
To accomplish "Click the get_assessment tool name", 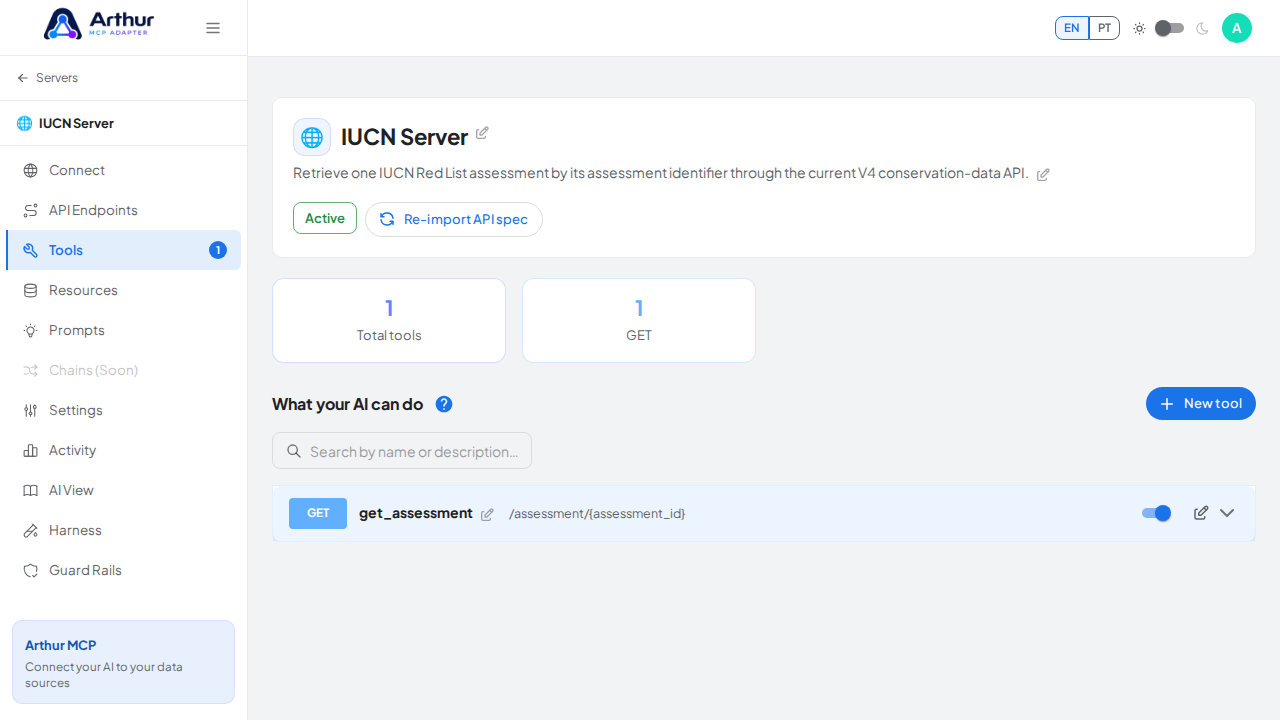I will [x=416, y=513].
